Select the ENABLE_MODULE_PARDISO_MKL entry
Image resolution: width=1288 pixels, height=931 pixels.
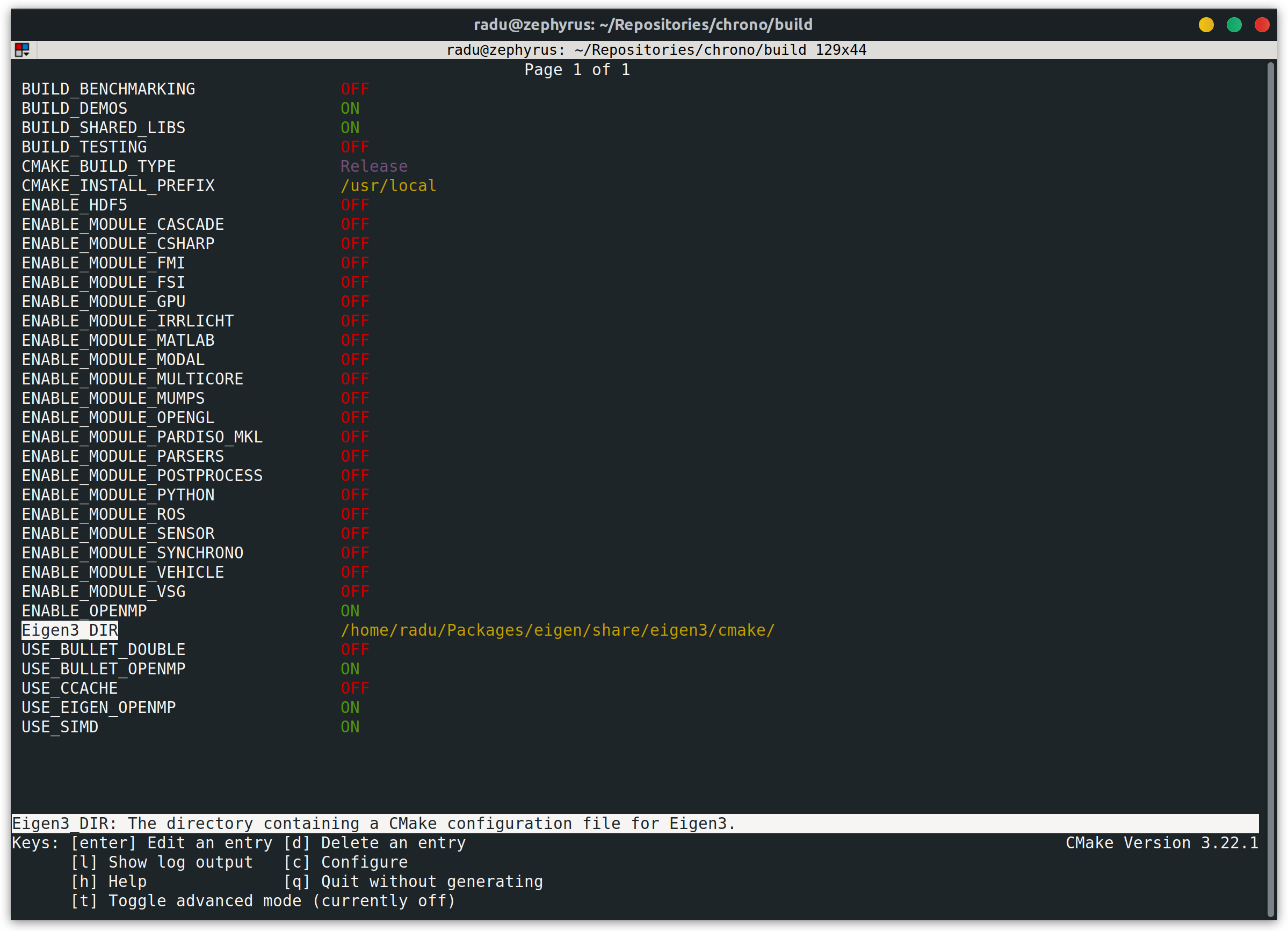142,437
